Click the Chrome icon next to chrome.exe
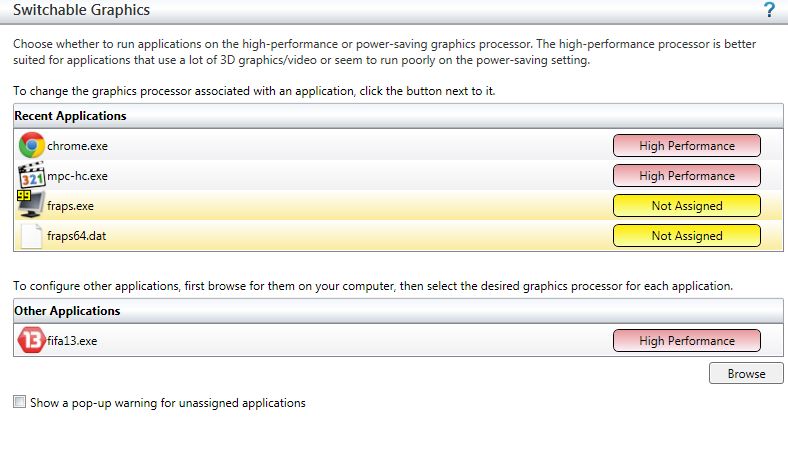 point(31,145)
